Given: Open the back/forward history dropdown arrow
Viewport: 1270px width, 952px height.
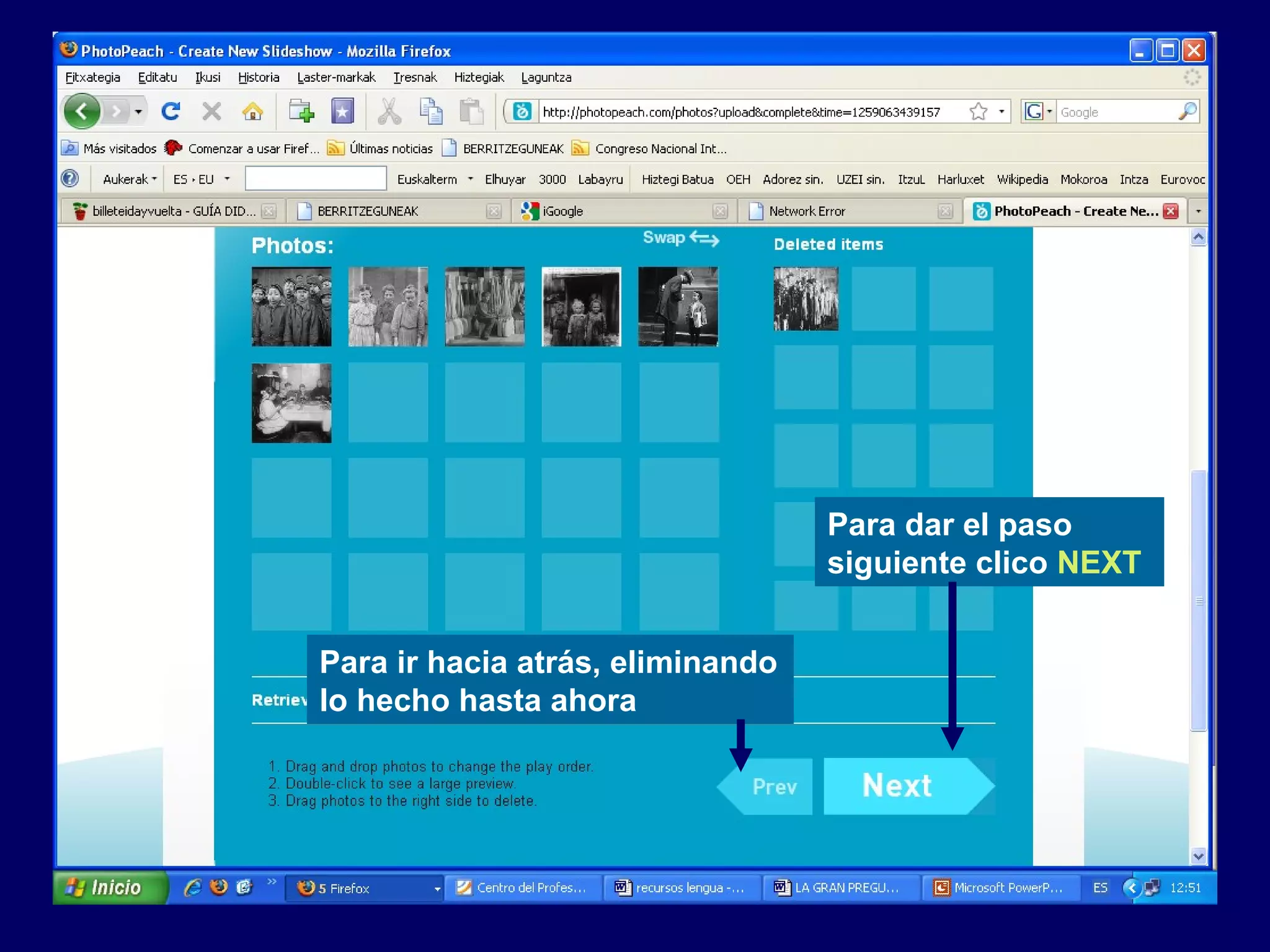Looking at the screenshot, I should pos(138,112).
